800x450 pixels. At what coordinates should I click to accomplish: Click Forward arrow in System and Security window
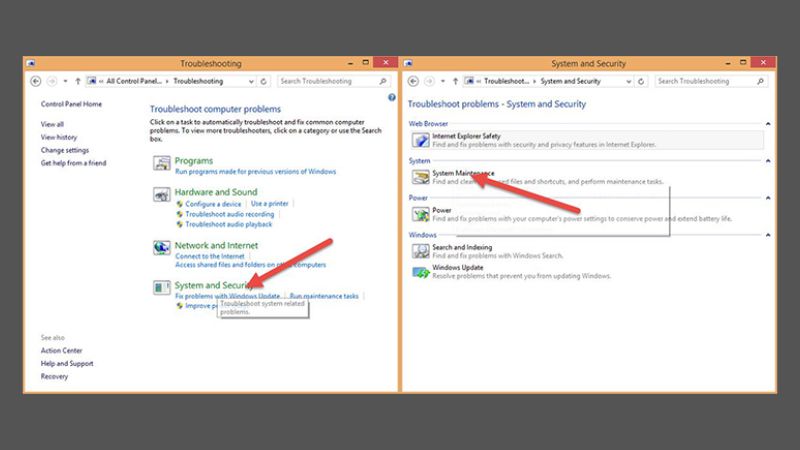(x=429, y=81)
